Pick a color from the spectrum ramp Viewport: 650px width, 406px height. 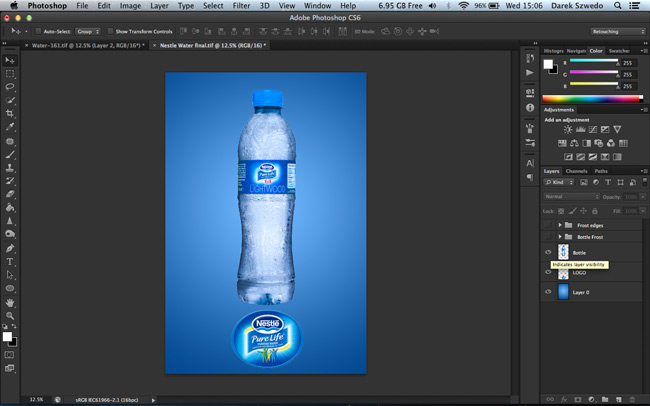tap(592, 99)
